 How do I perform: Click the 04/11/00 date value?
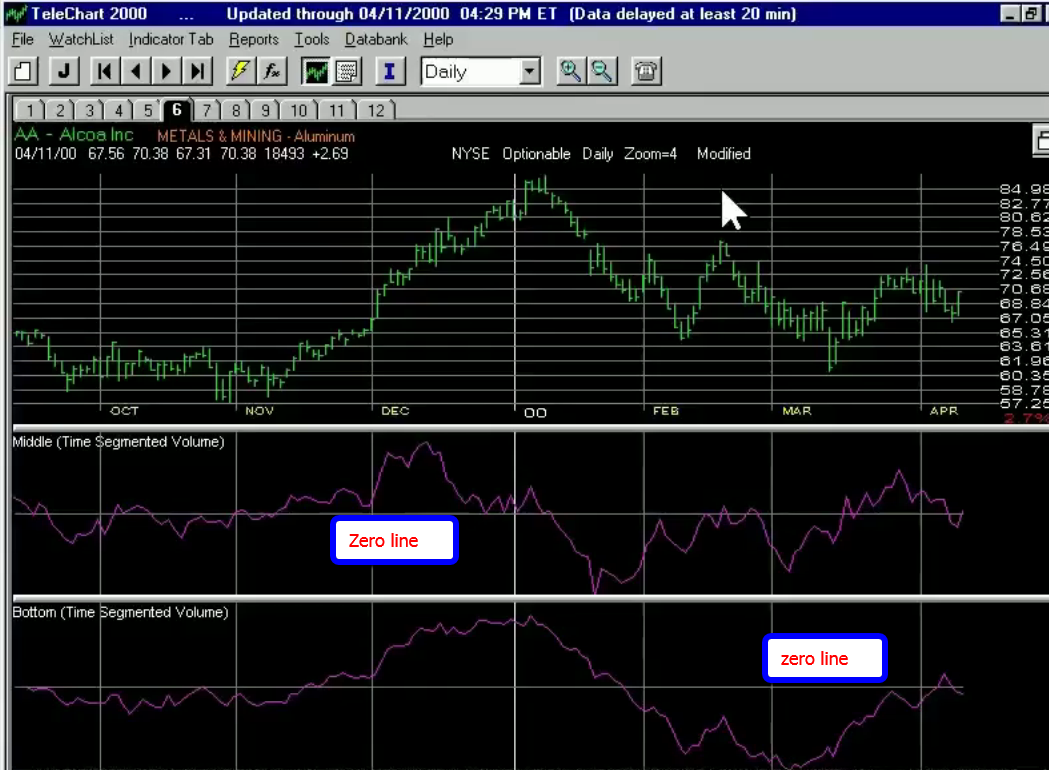[x=45, y=154]
